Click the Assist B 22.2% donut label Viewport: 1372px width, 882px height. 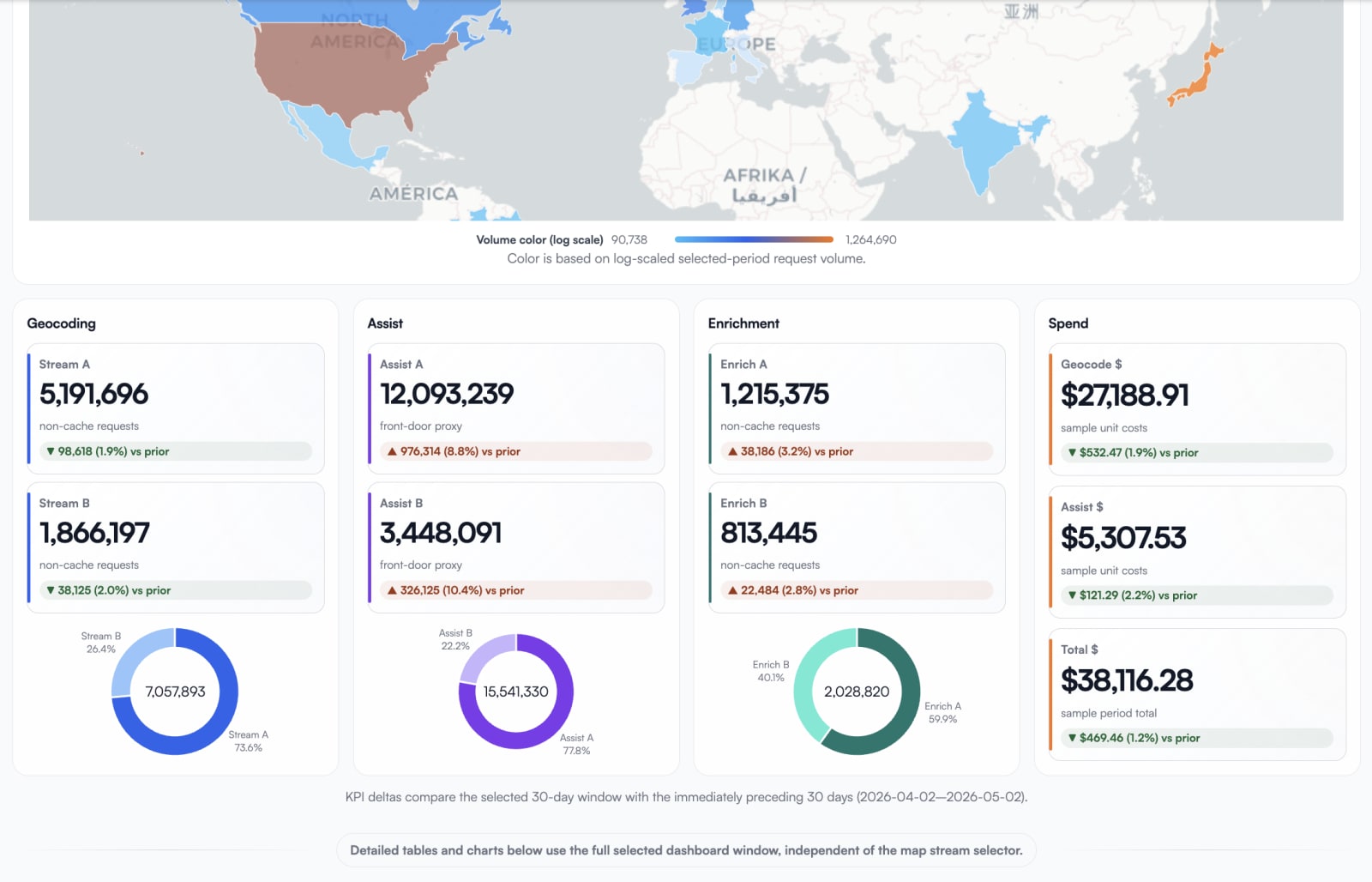click(x=455, y=640)
